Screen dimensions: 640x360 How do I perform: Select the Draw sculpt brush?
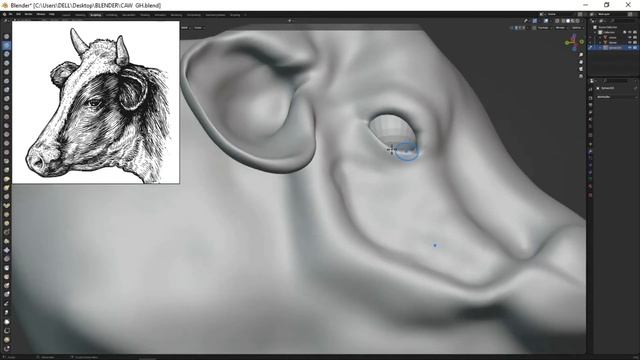pos(7,36)
